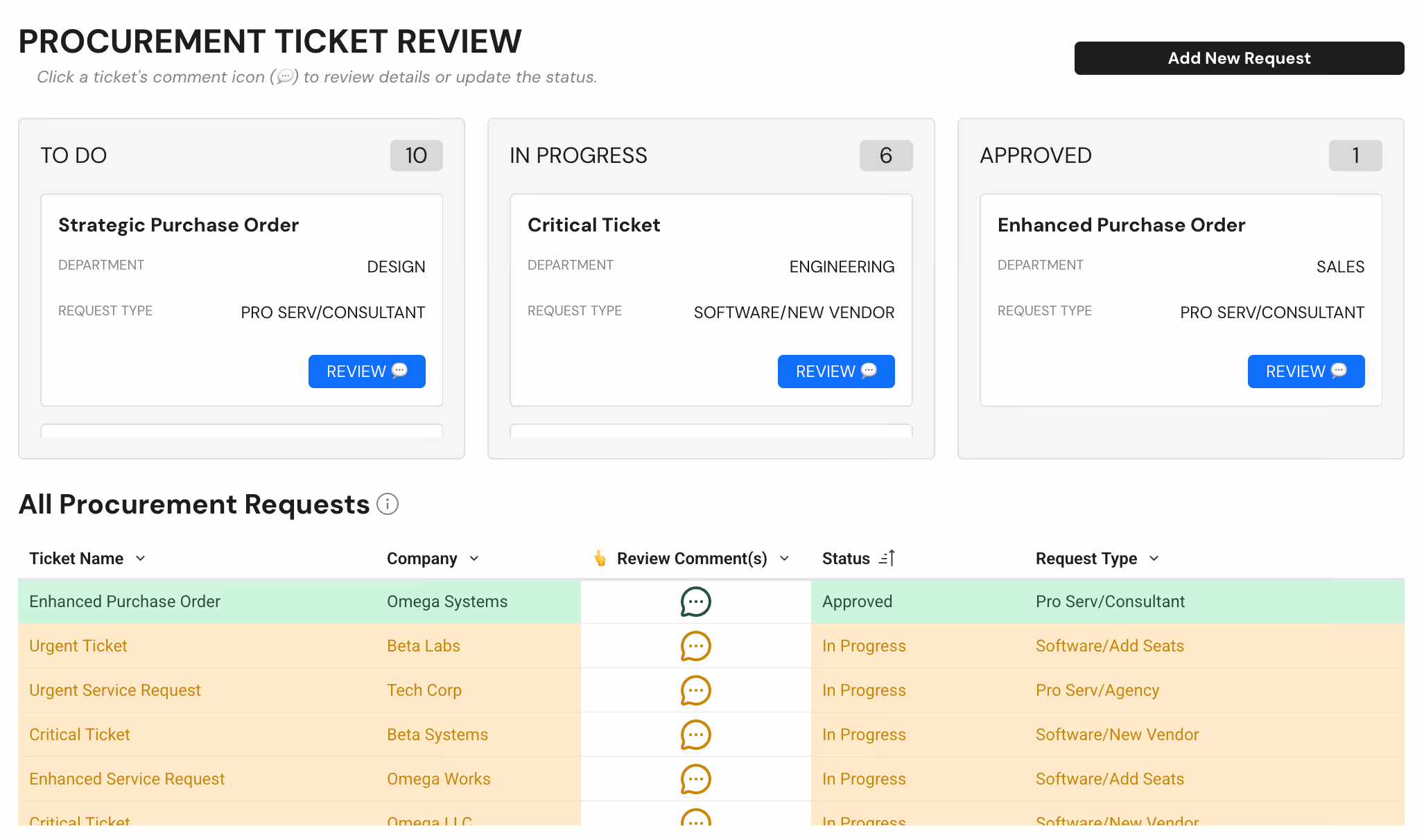
Task: Expand Review Comment(s) column menu
Action: pos(785,559)
